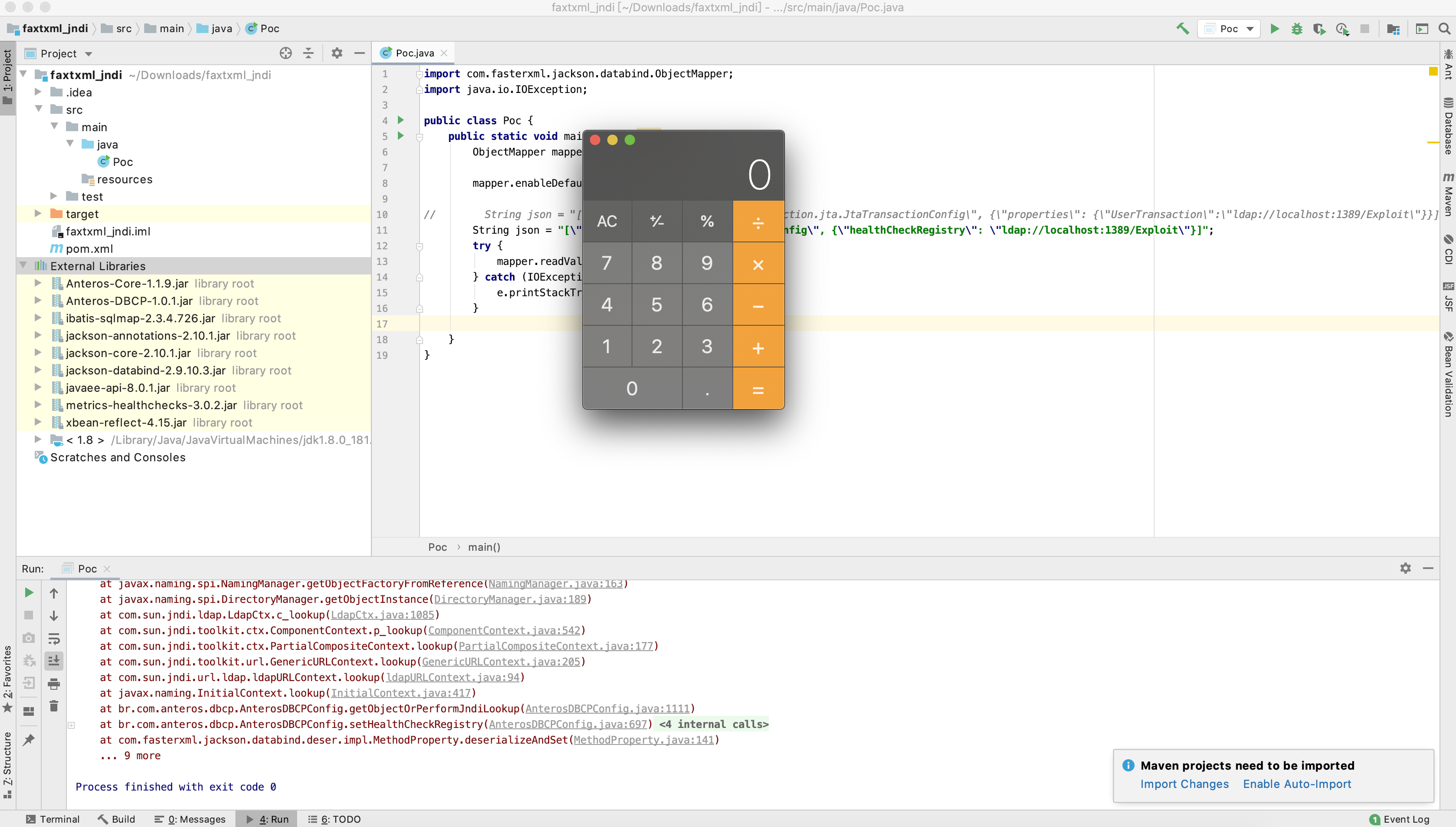
Task: Open Run panel settings gear
Action: tap(1406, 568)
